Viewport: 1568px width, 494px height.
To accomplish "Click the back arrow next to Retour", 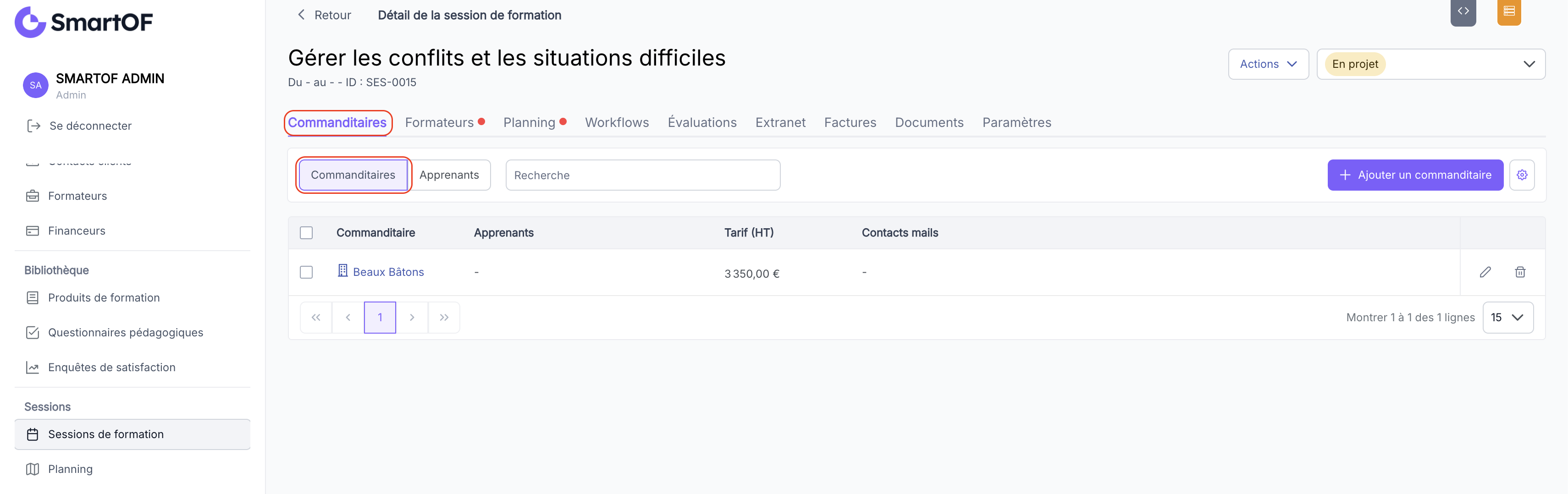I will (x=301, y=15).
